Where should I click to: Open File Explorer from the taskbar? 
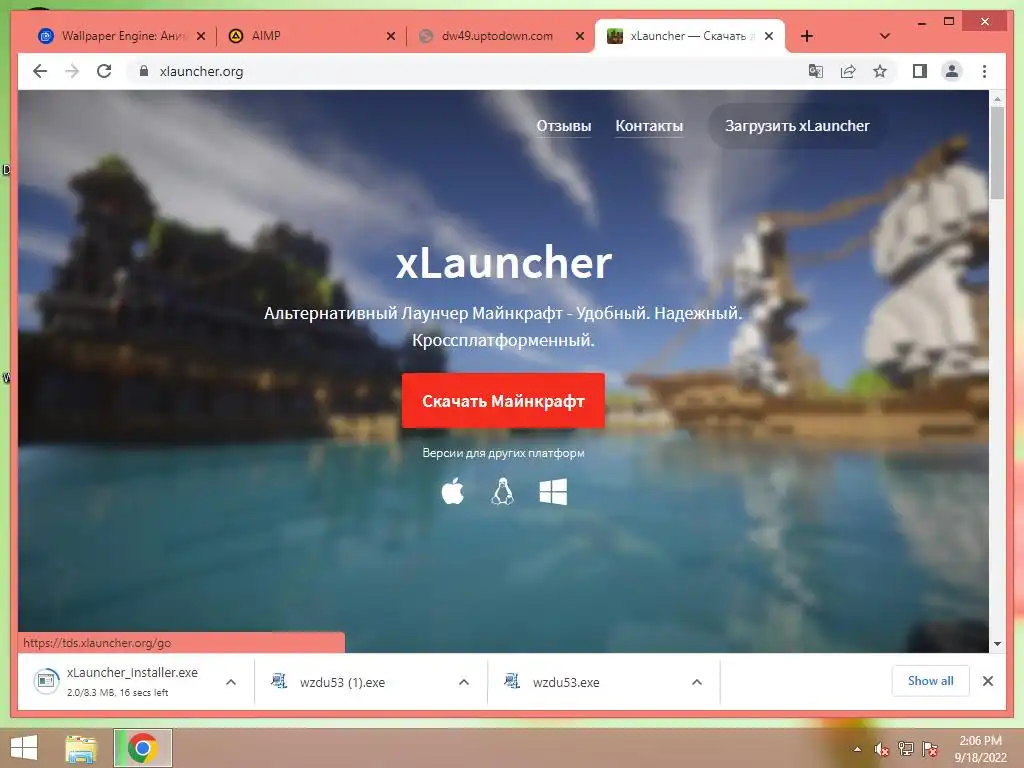[81, 748]
